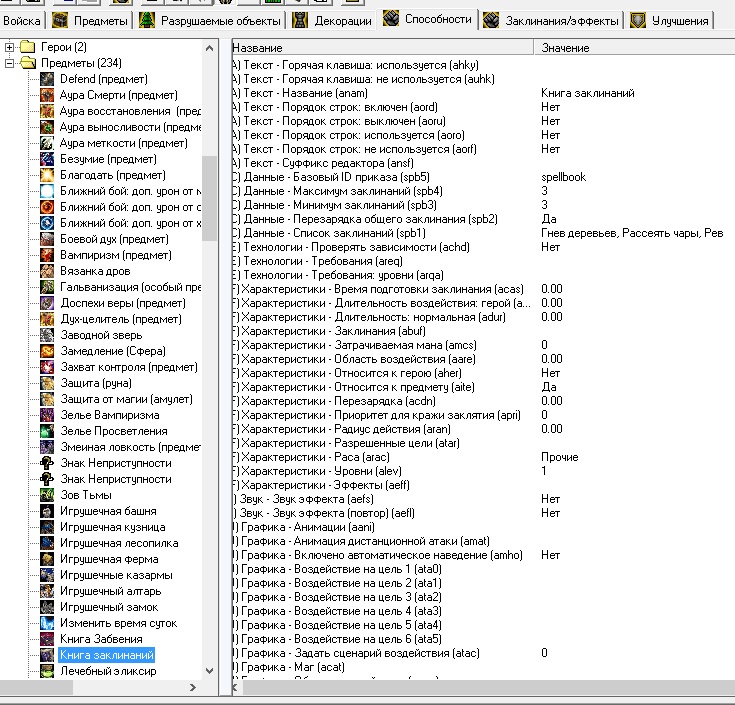Click the Замедление (Сфера) icon
This screenshot has width=735, height=705.
click(x=47, y=351)
